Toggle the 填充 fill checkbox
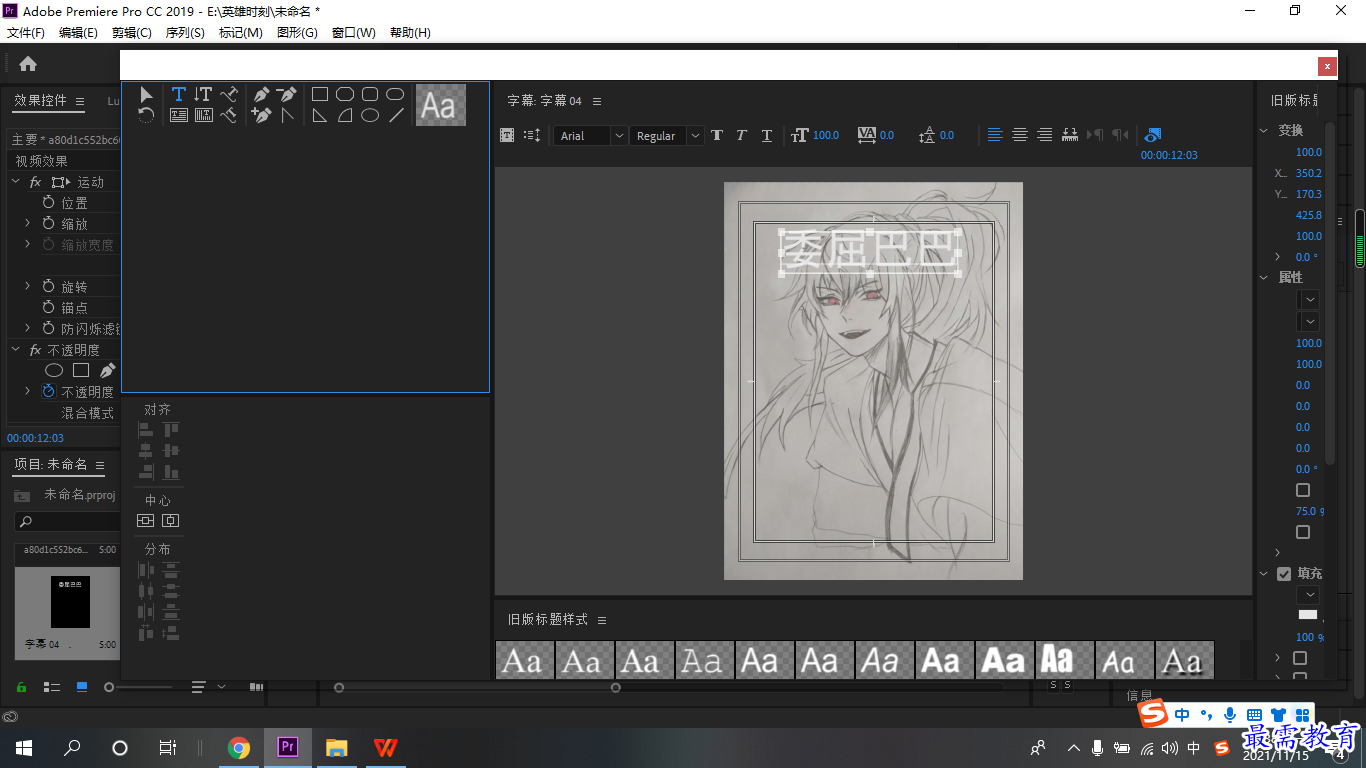The height and width of the screenshot is (768, 1366). point(1284,574)
